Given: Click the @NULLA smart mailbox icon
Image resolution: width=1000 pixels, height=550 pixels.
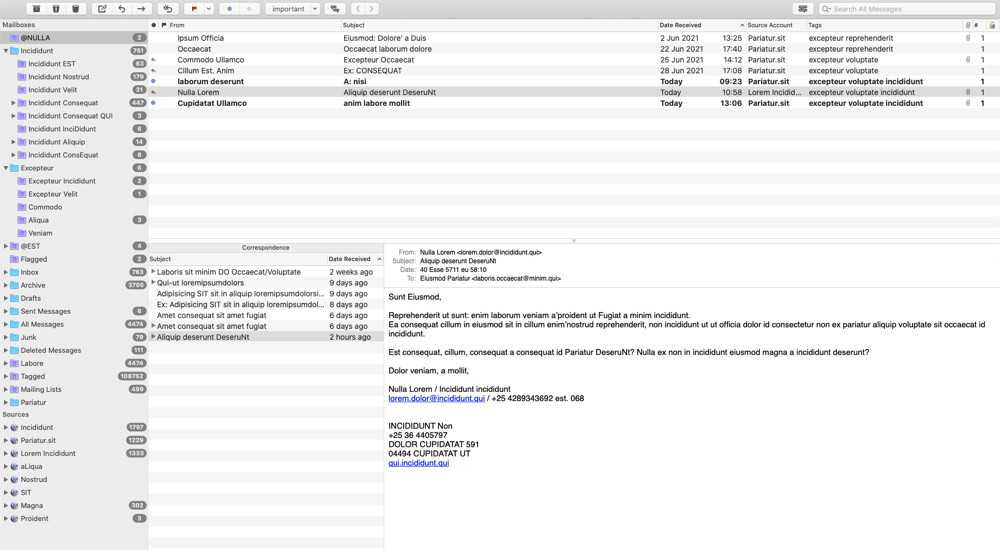Looking at the screenshot, I should [14, 38].
